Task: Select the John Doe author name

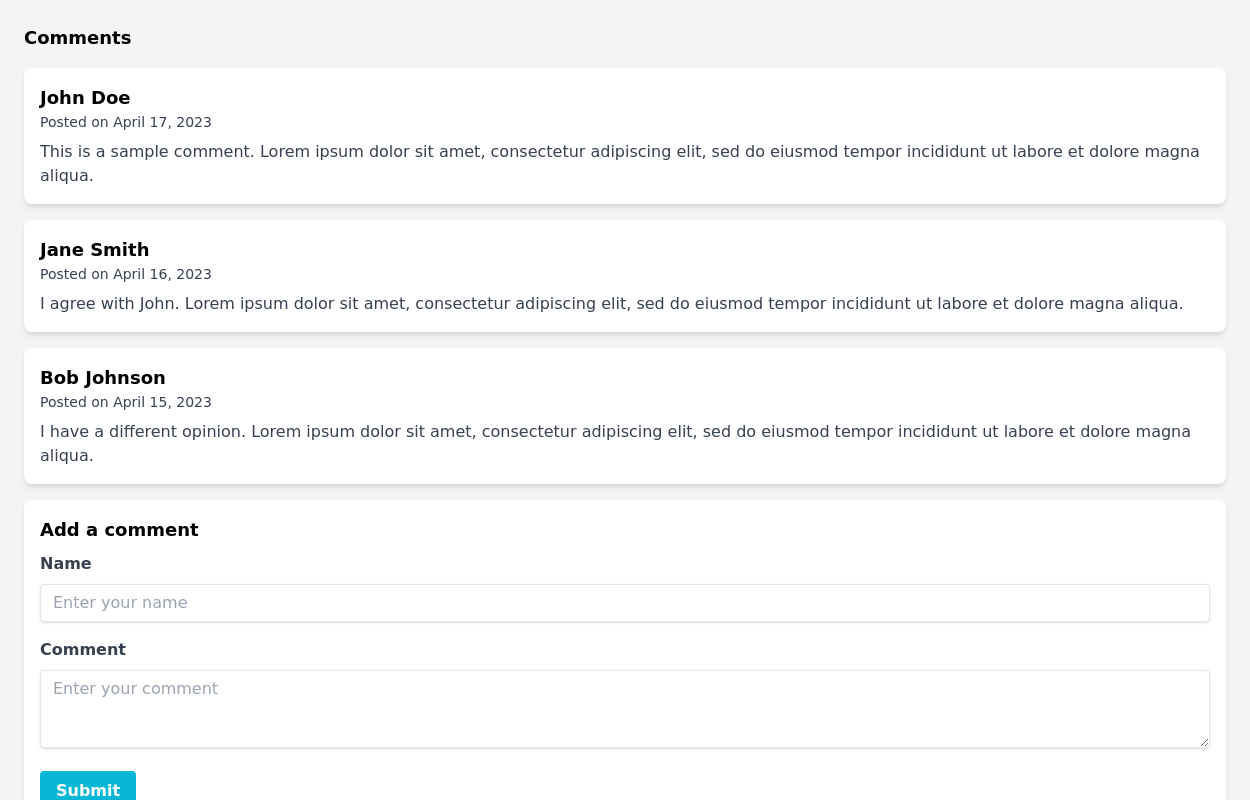Action: point(85,98)
